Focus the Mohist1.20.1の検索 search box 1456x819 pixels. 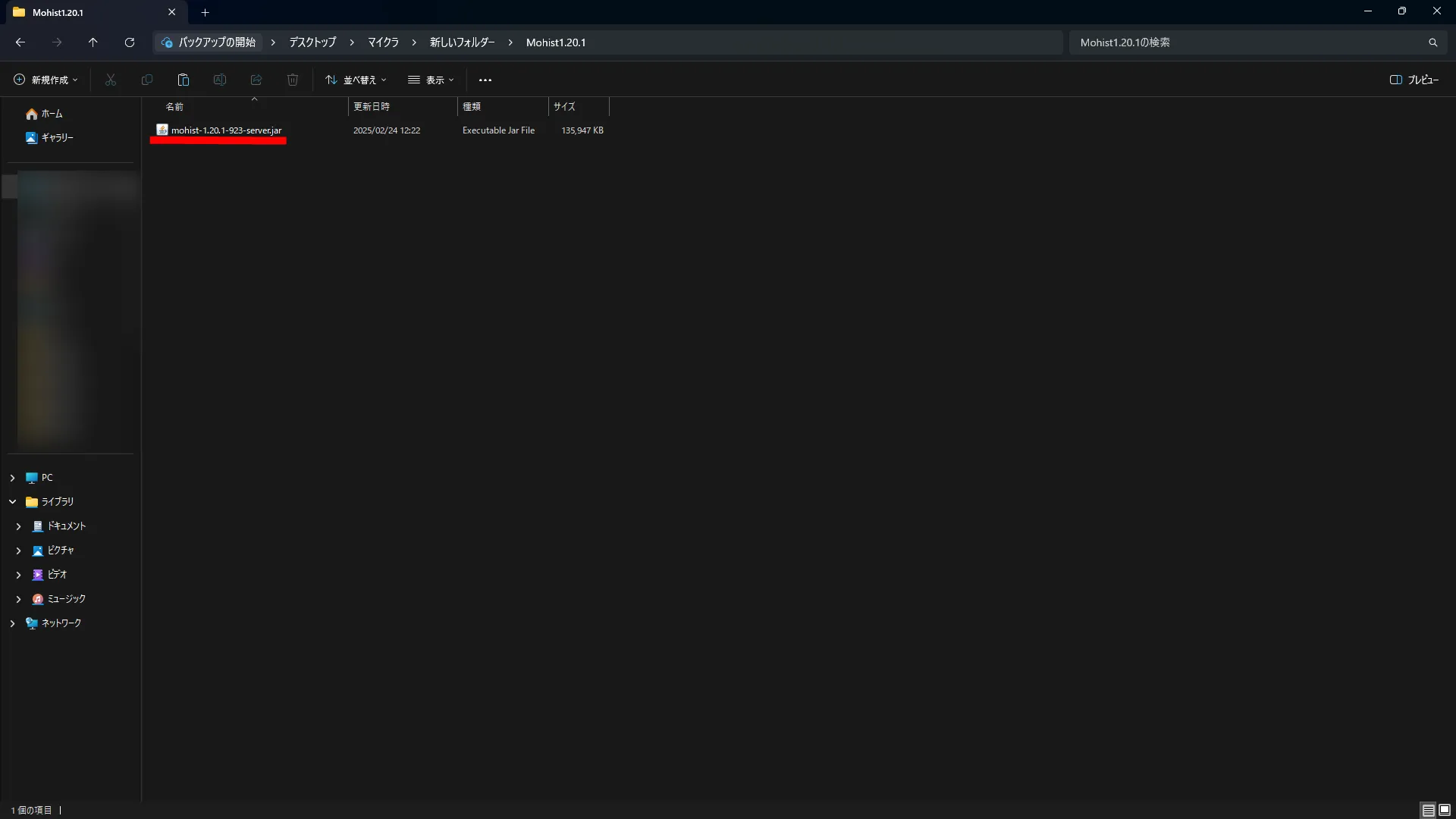pyautogui.click(x=1247, y=42)
